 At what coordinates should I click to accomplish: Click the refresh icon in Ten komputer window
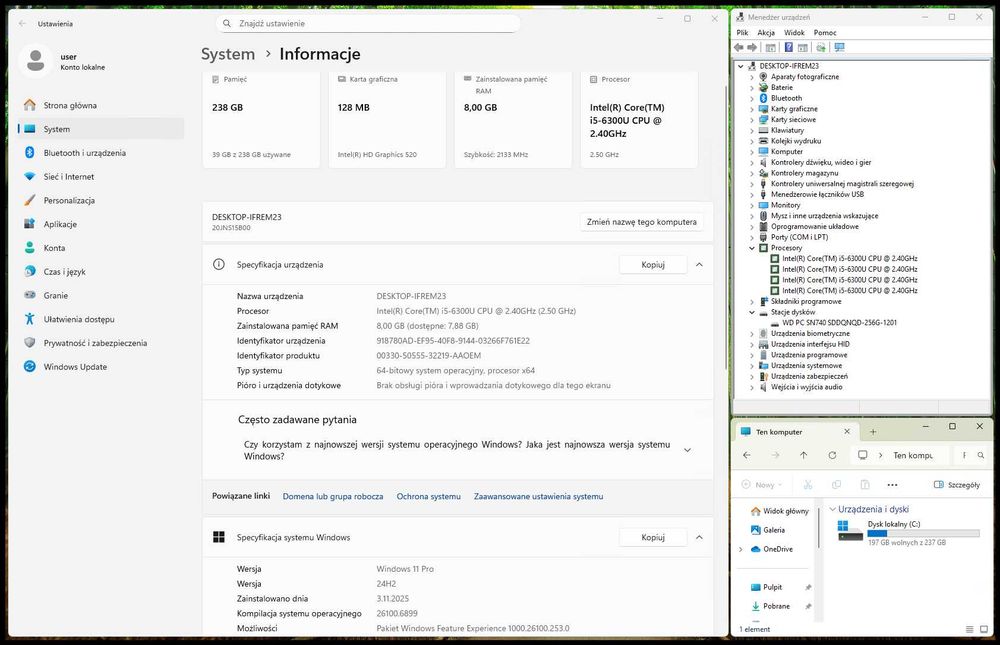(832, 455)
